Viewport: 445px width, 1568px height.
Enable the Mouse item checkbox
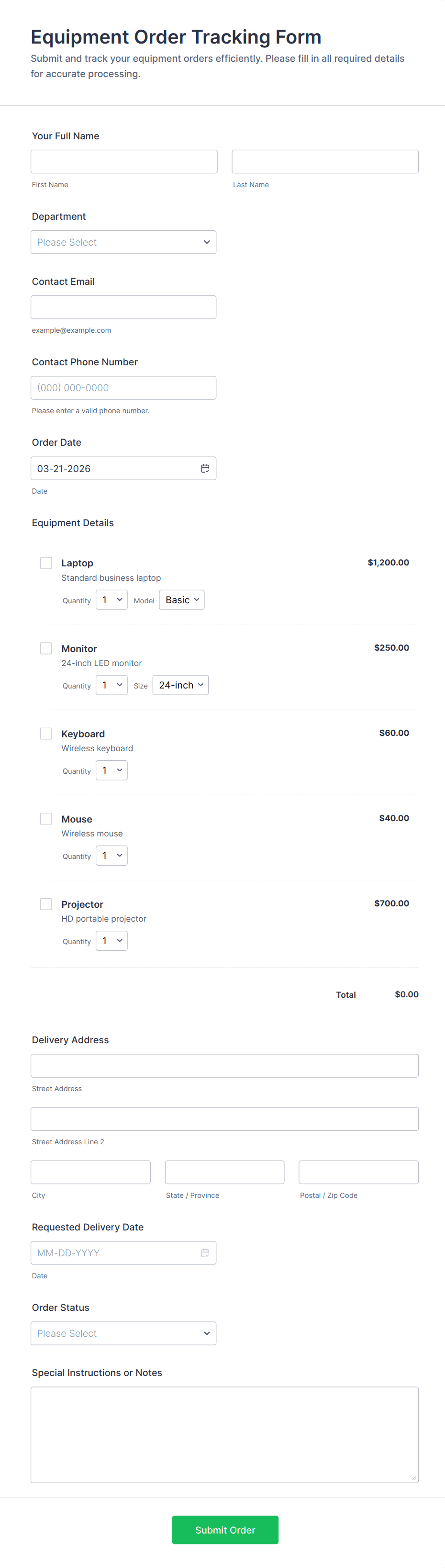pos(46,819)
